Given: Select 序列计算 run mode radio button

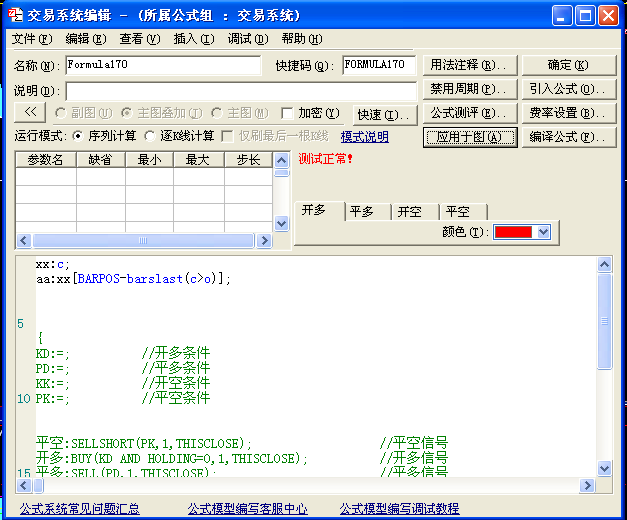Looking at the screenshot, I should (x=78, y=136).
